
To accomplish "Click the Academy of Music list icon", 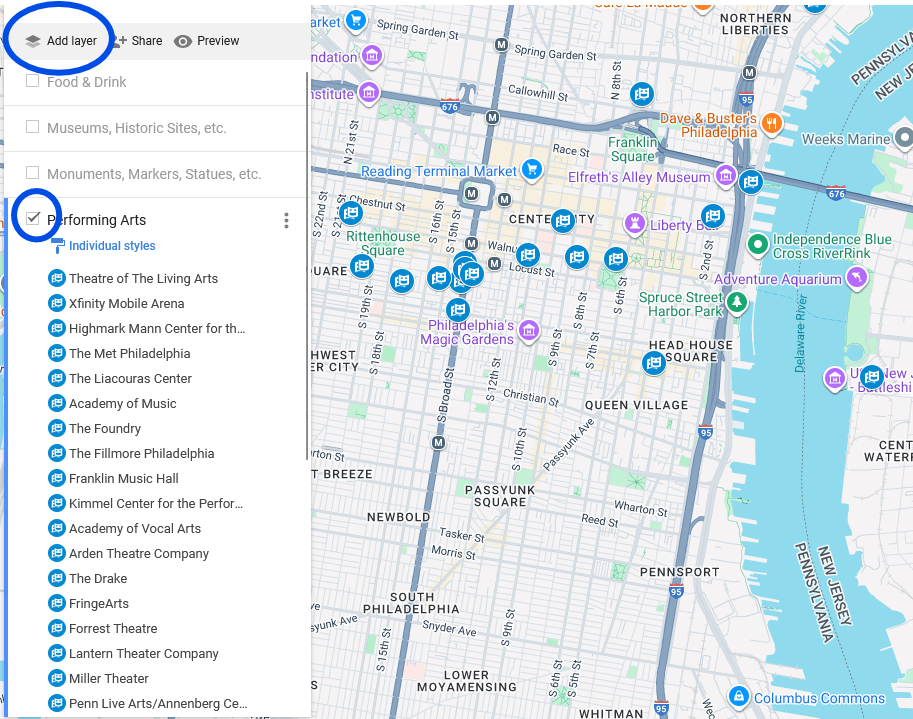I will (57, 403).
